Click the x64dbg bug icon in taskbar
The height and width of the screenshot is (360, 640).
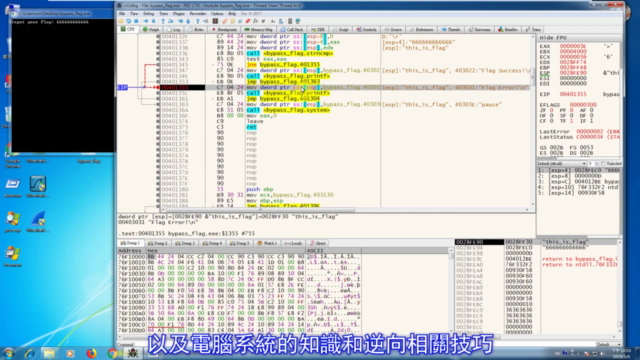click(133, 353)
